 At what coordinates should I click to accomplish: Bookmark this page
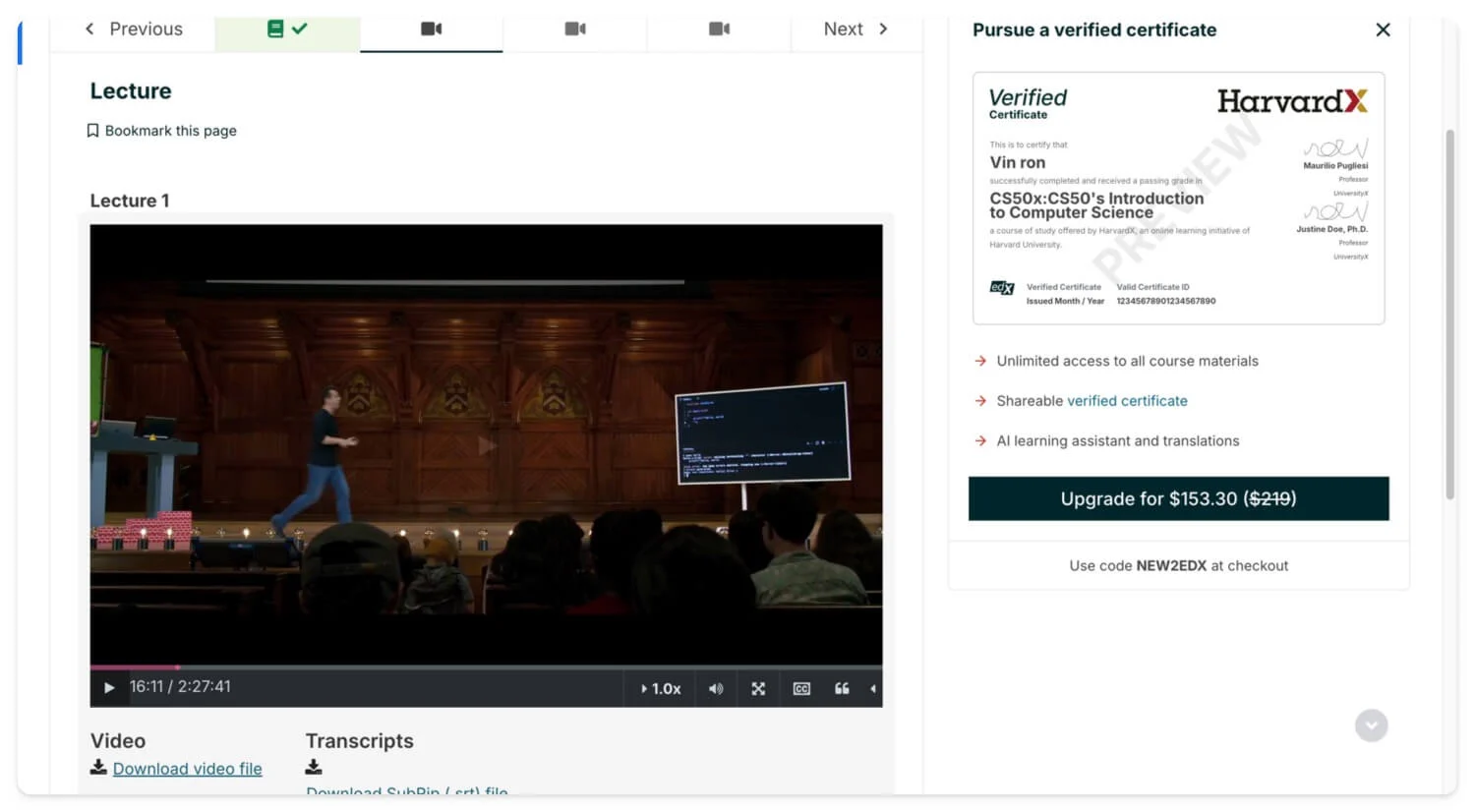(162, 131)
